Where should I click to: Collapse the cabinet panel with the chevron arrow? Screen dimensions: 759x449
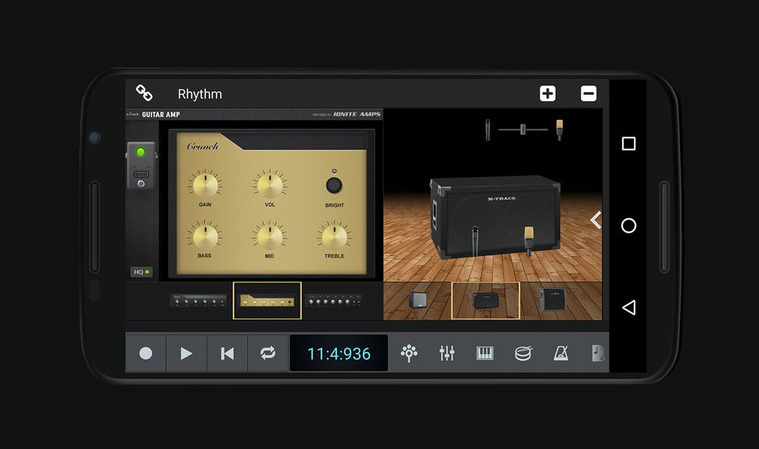pos(595,220)
